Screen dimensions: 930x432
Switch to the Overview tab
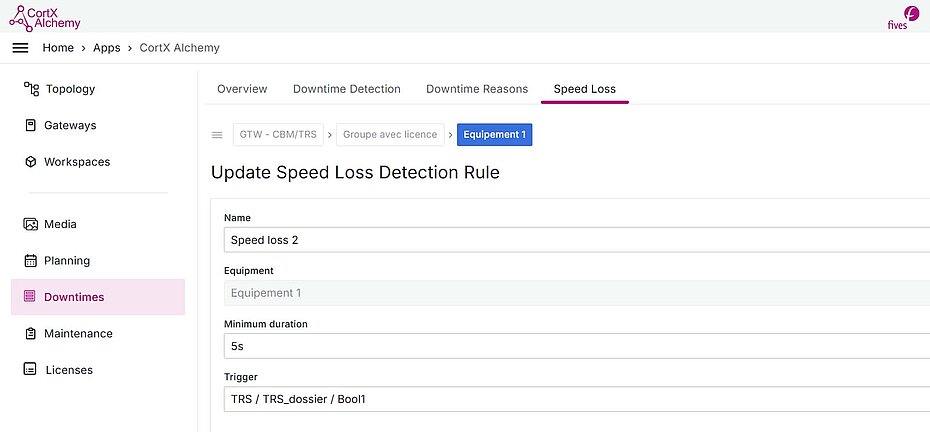pyautogui.click(x=242, y=89)
